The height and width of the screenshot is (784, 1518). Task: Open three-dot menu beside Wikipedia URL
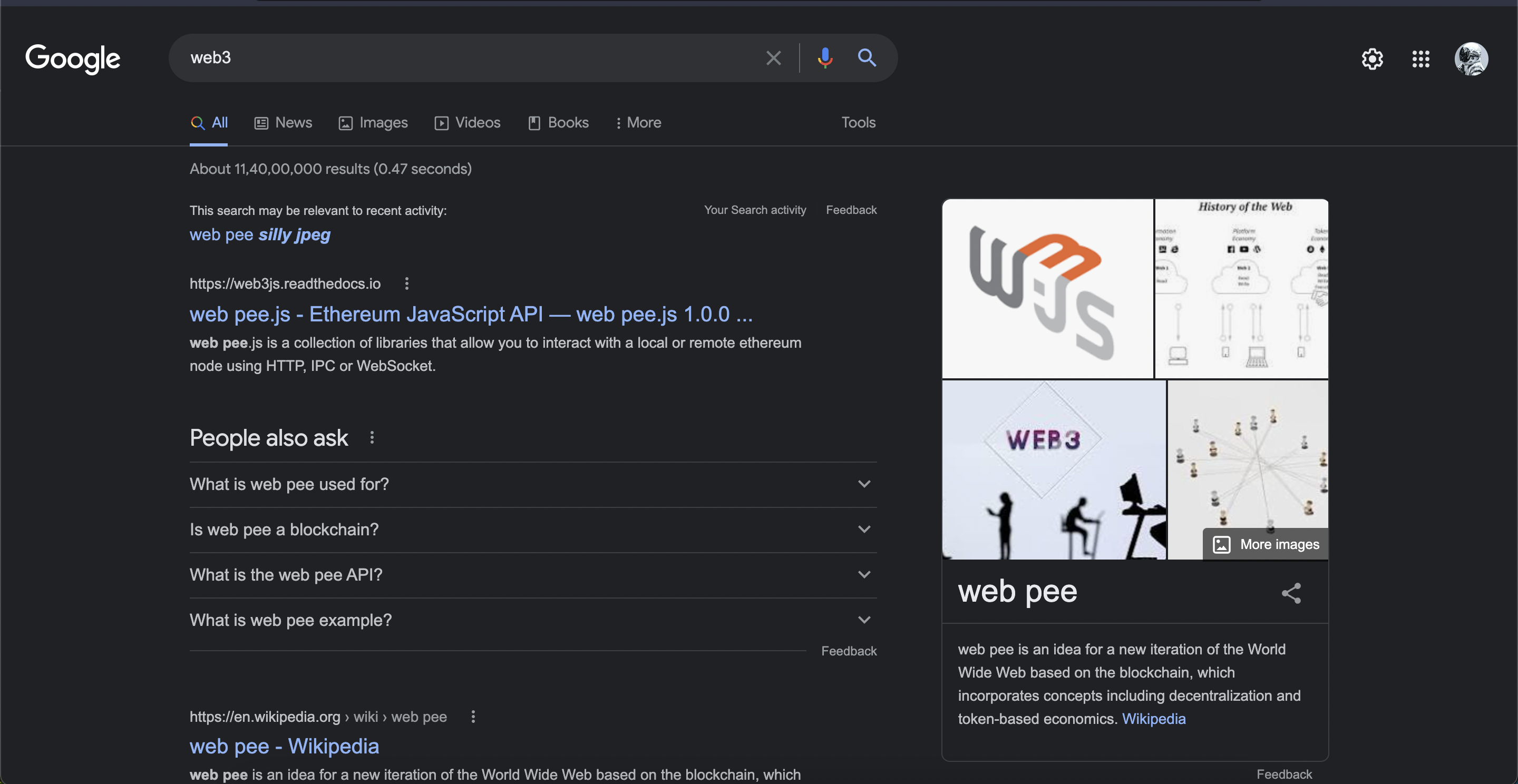473,717
